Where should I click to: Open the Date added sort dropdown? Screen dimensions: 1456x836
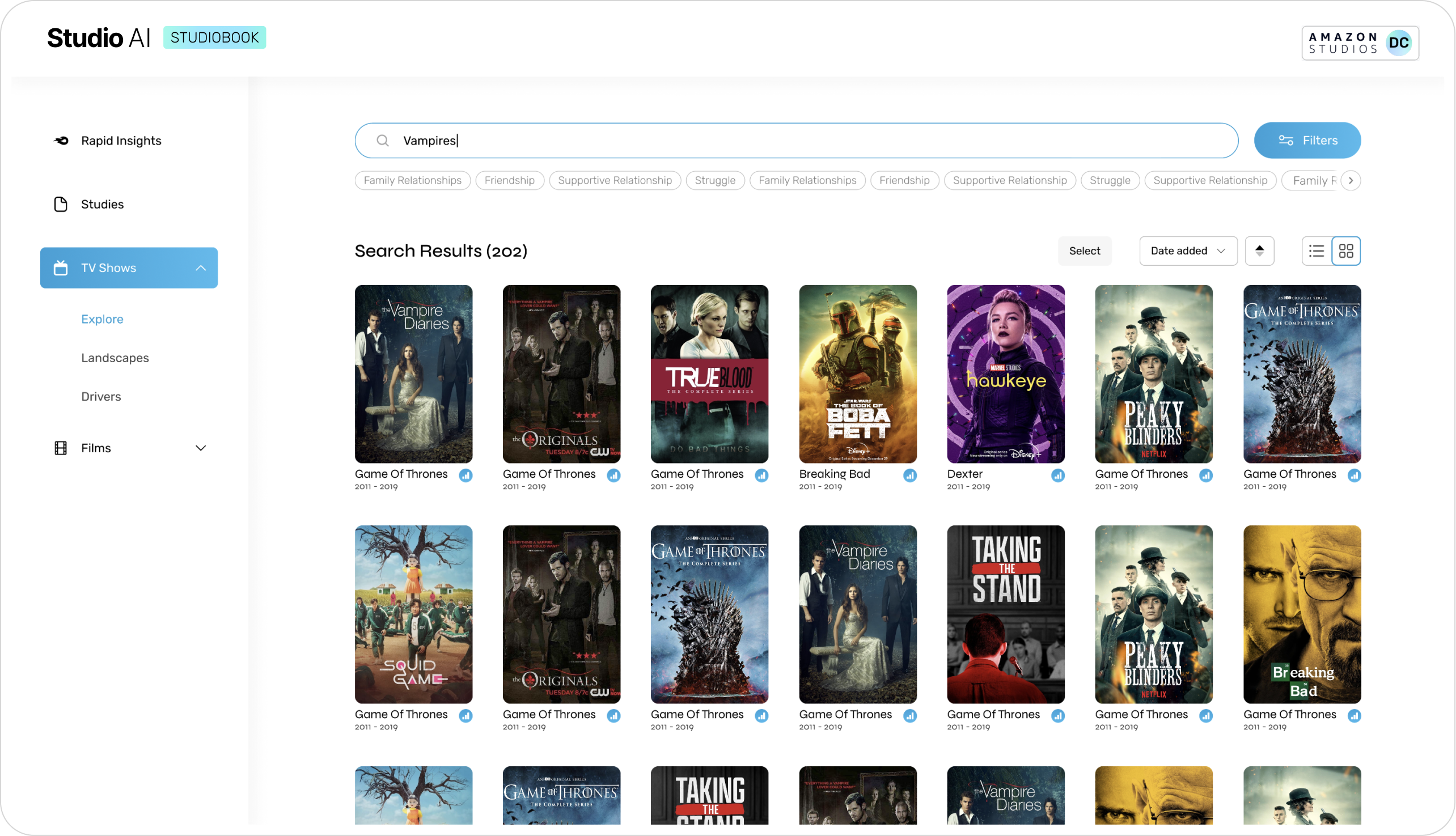click(x=1188, y=251)
